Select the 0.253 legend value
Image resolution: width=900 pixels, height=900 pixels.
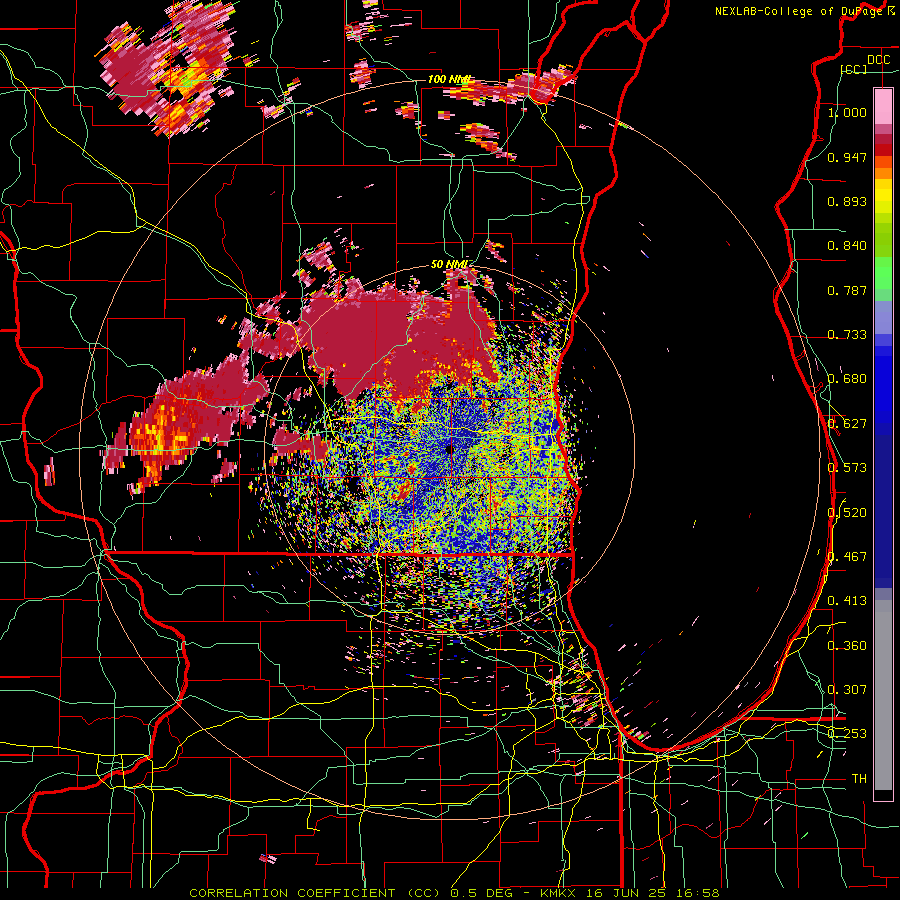(847, 734)
